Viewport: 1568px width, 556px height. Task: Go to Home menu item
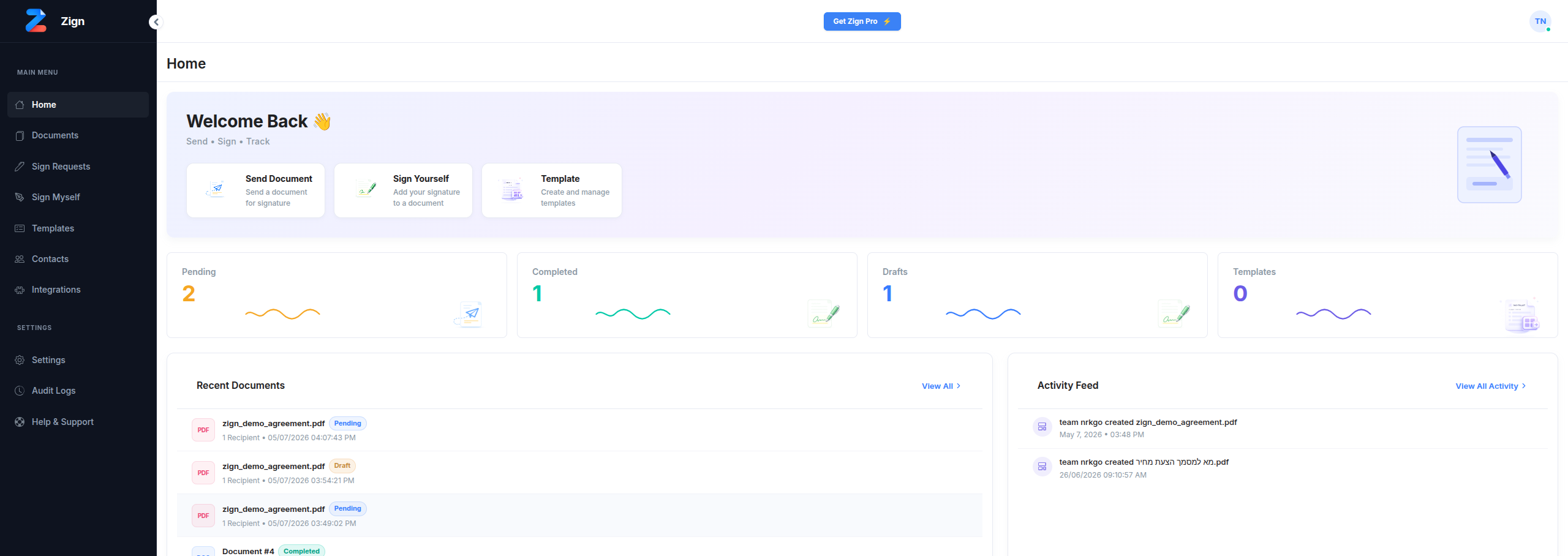coord(78,105)
